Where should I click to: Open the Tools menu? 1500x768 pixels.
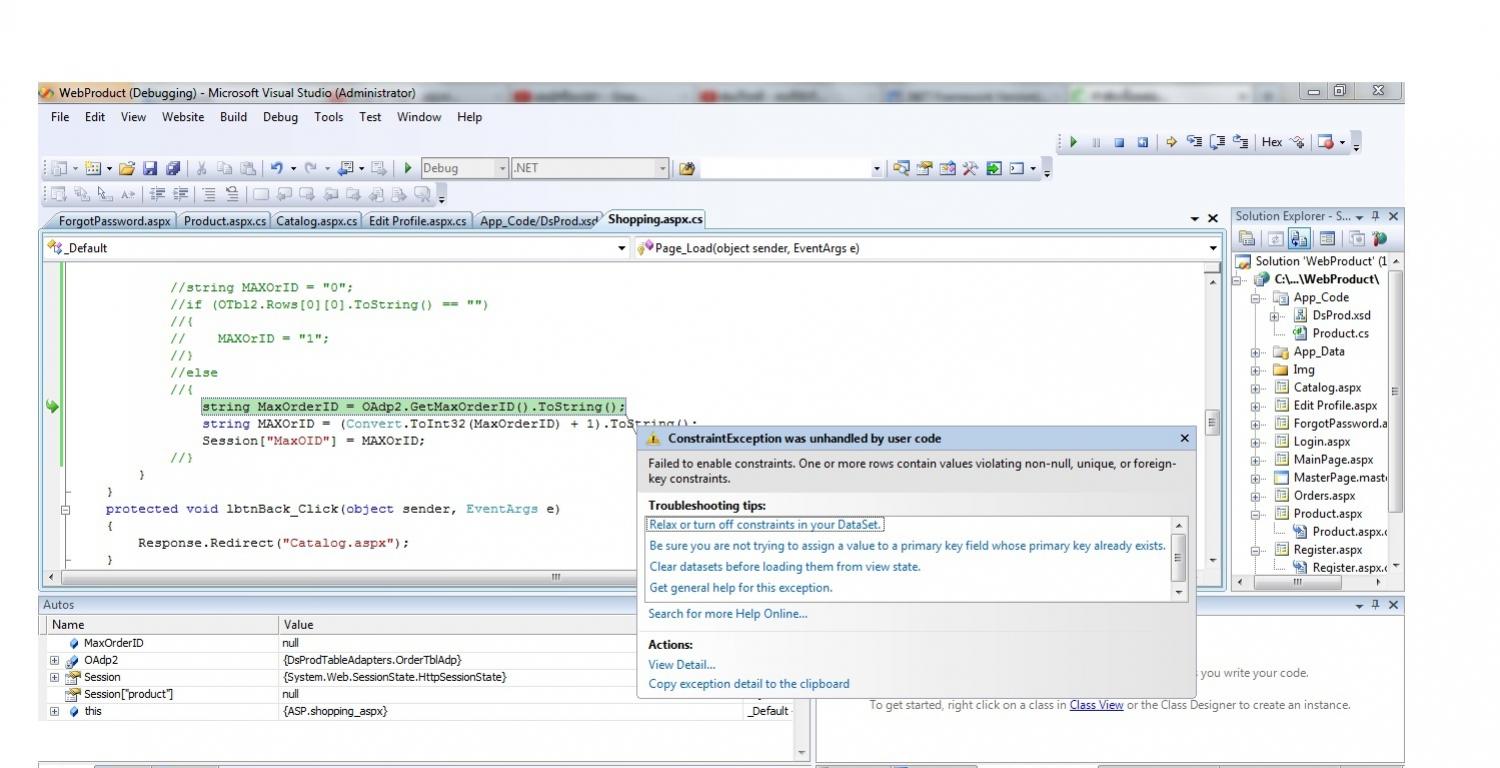328,117
